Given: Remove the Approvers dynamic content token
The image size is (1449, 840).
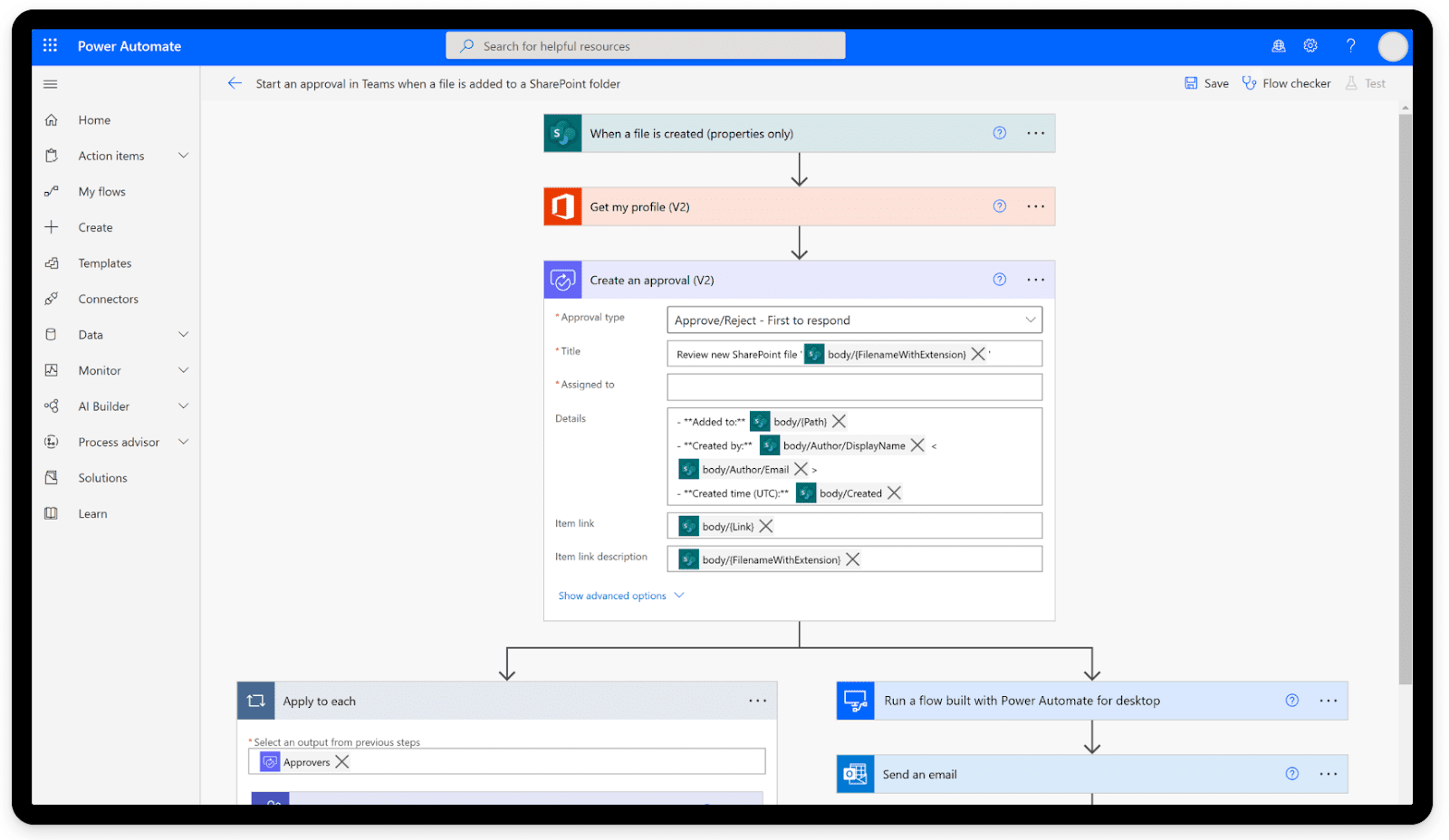Looking at the screenshot, I should click(x=341, y=761).
